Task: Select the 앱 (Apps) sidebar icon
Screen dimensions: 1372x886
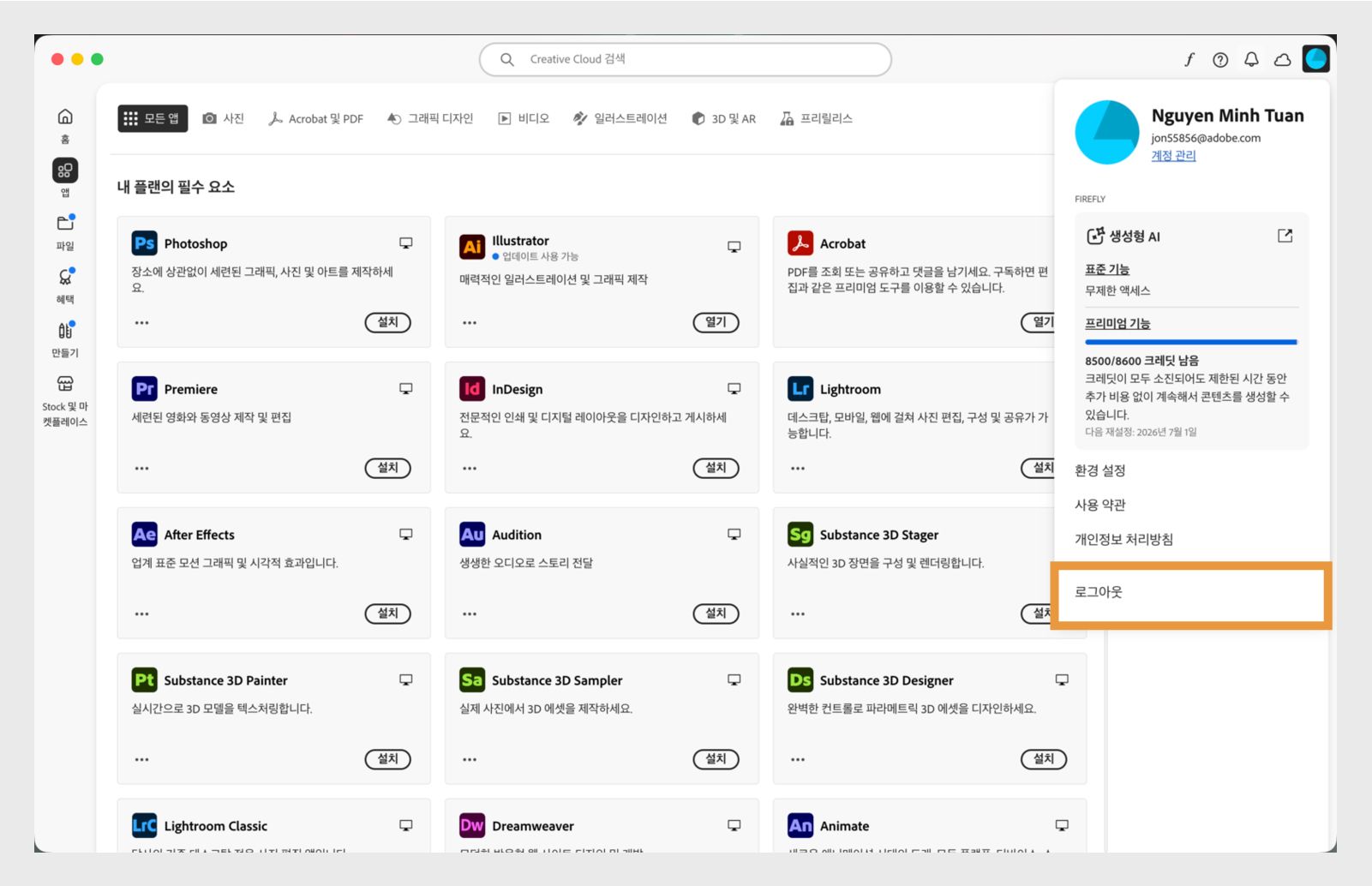Action: (65, 171)
